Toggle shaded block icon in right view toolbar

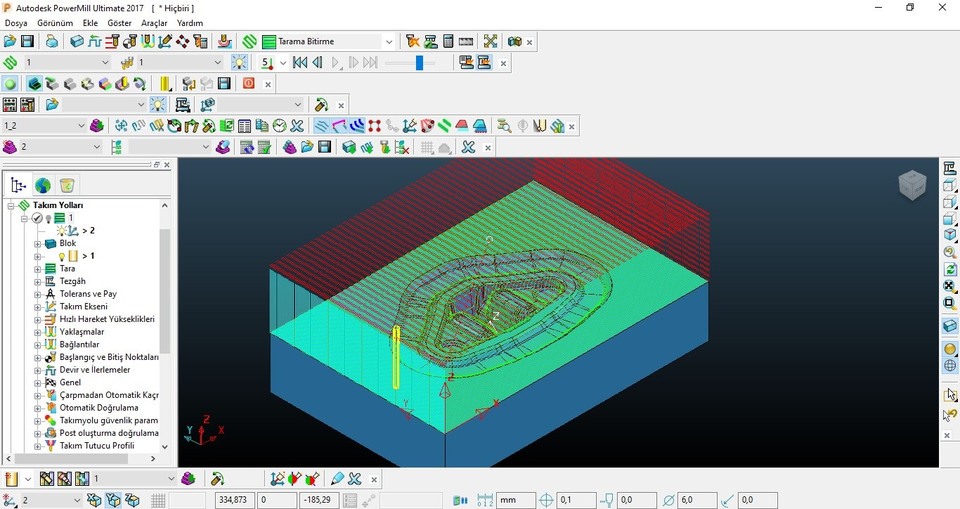tap(950, 326)
